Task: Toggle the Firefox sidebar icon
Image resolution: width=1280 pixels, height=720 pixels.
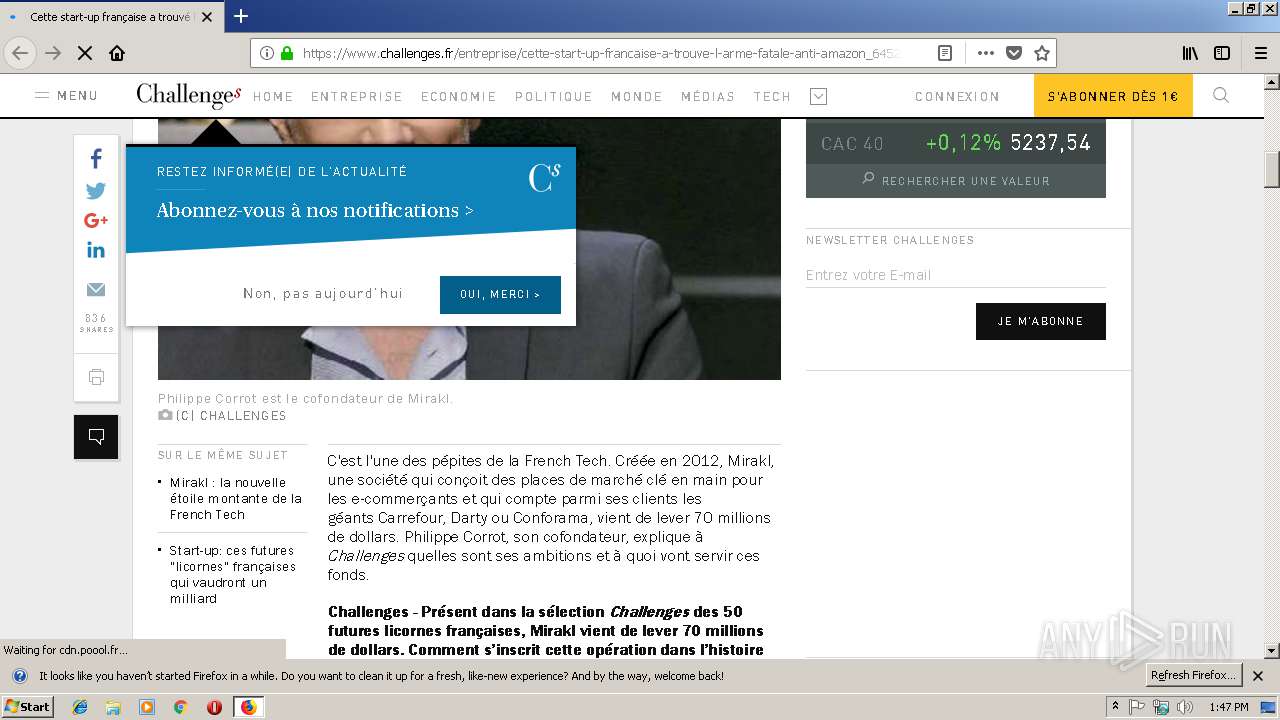Action: [1221, 53]
